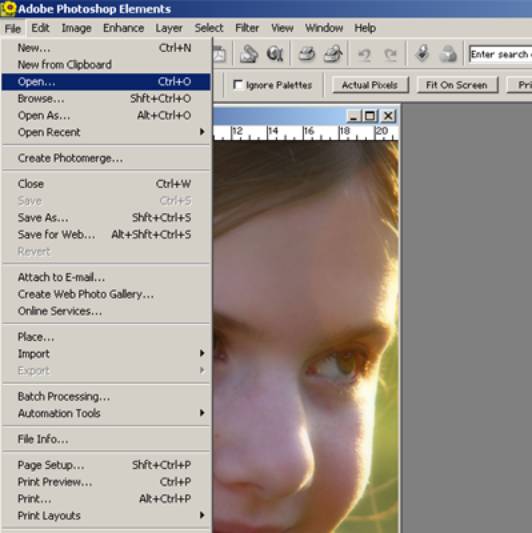Click the Actual Pixels button
Image resolution: width=532 pixels, height=533 pixels.
pos(370,85)
